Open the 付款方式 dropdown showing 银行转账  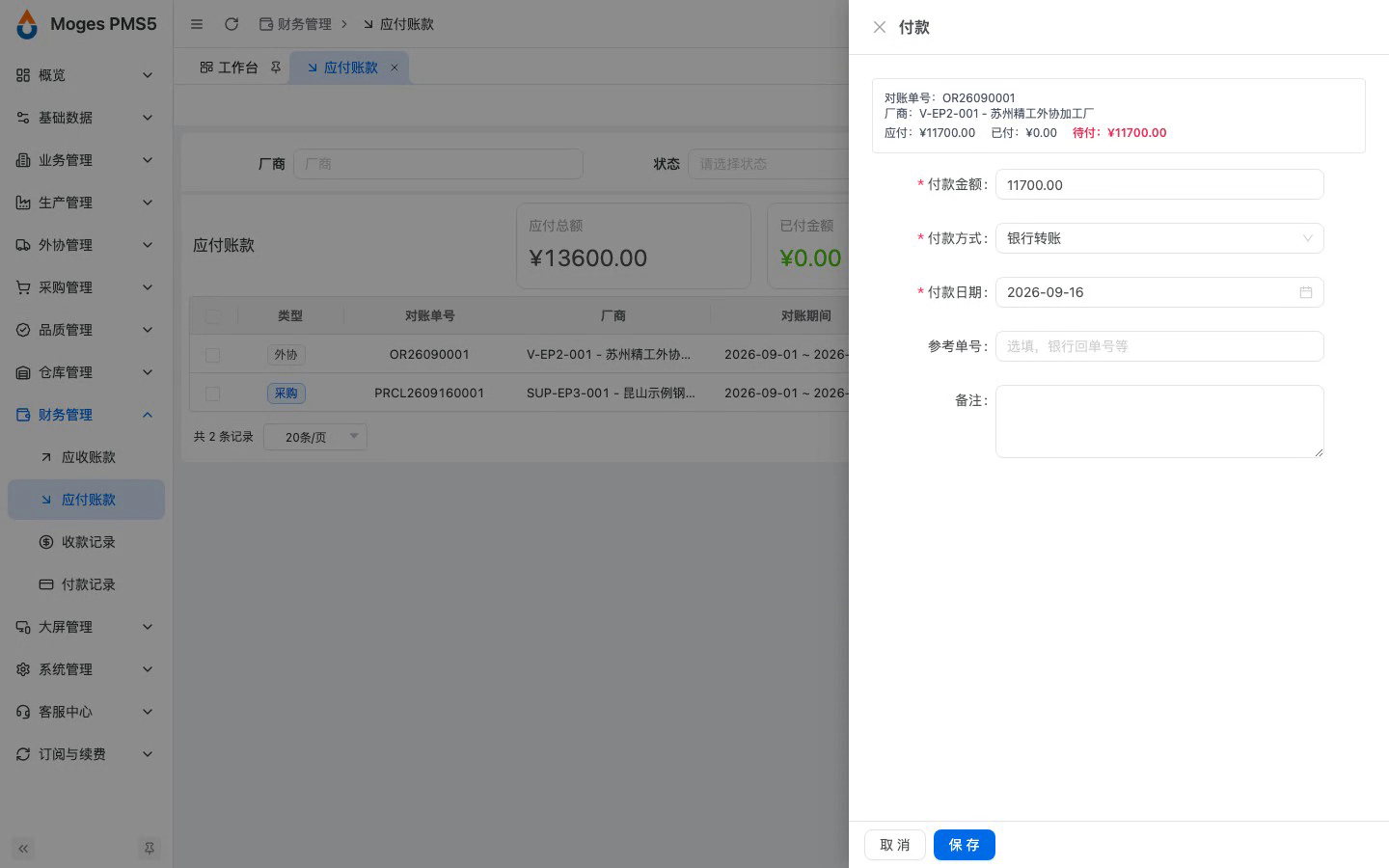pyautogui.click(x=1159, y=238)
